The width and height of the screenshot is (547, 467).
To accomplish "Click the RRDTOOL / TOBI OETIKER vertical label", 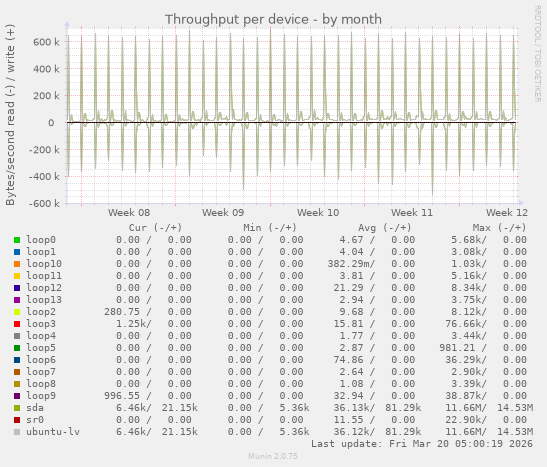I will pos(537,54).
